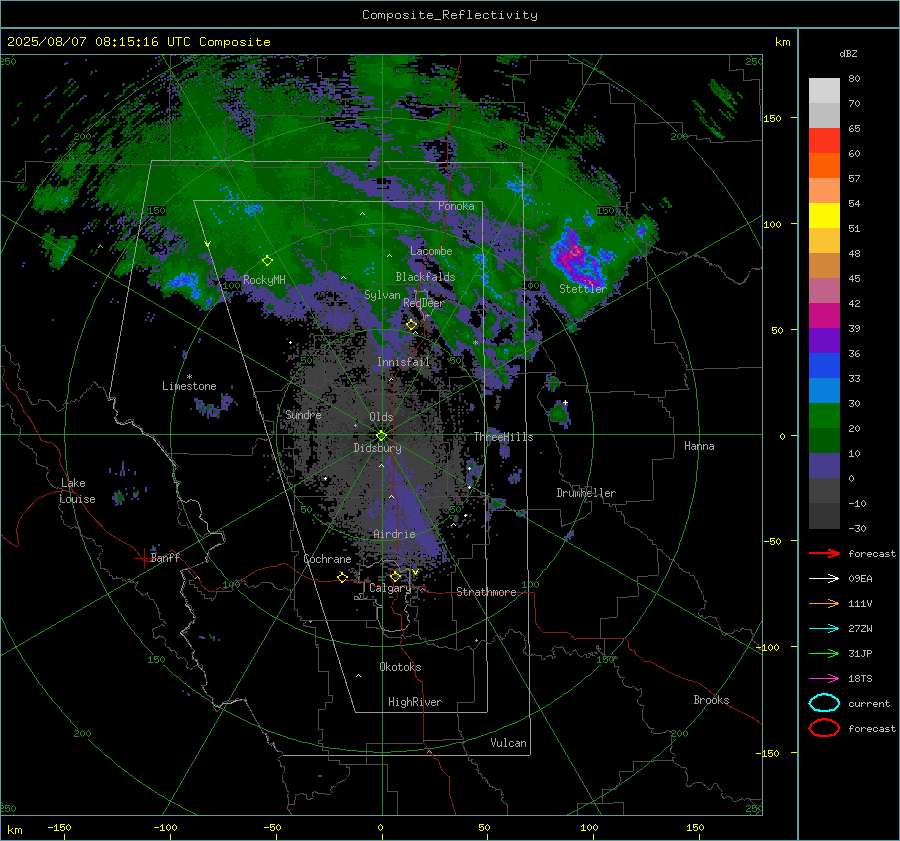Screen dimensions: 900x841
Task: Click the red cross marker at Banff
Action: click(x=143, y=557)
